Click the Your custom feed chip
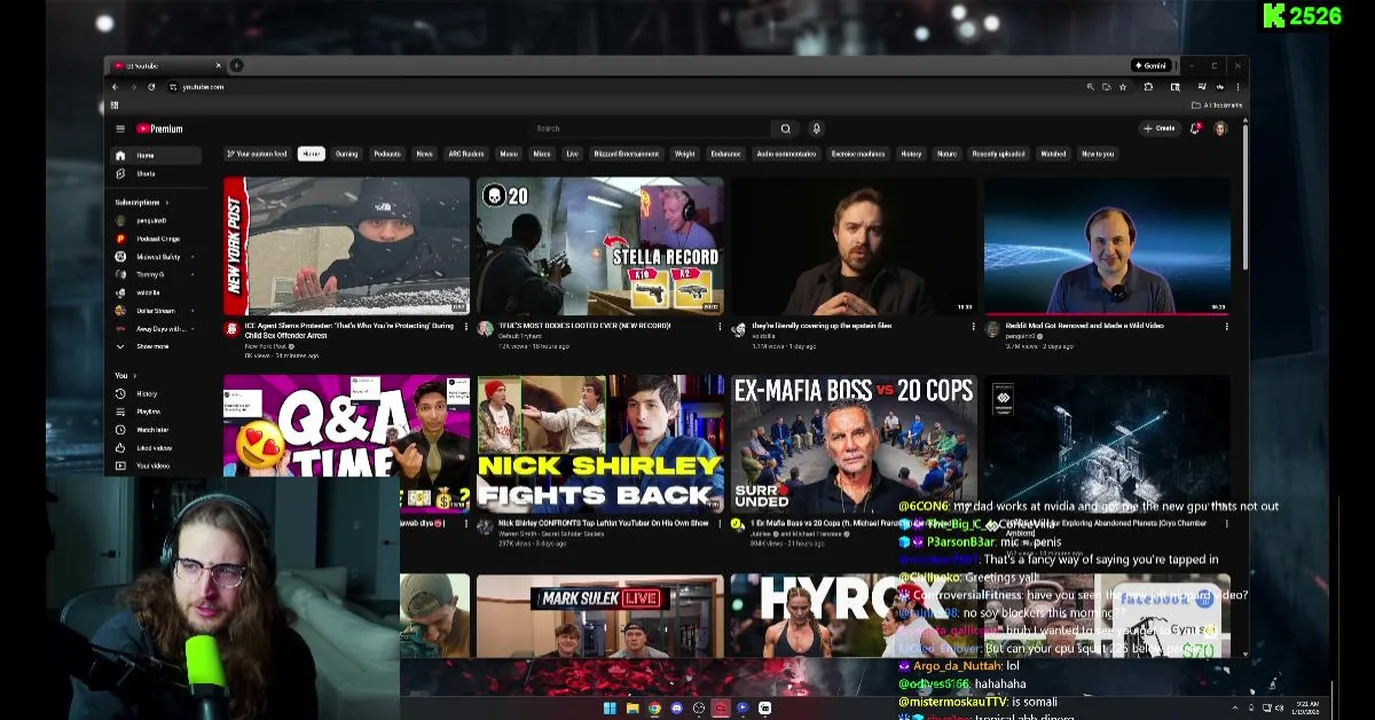 (x=258, y=154)
